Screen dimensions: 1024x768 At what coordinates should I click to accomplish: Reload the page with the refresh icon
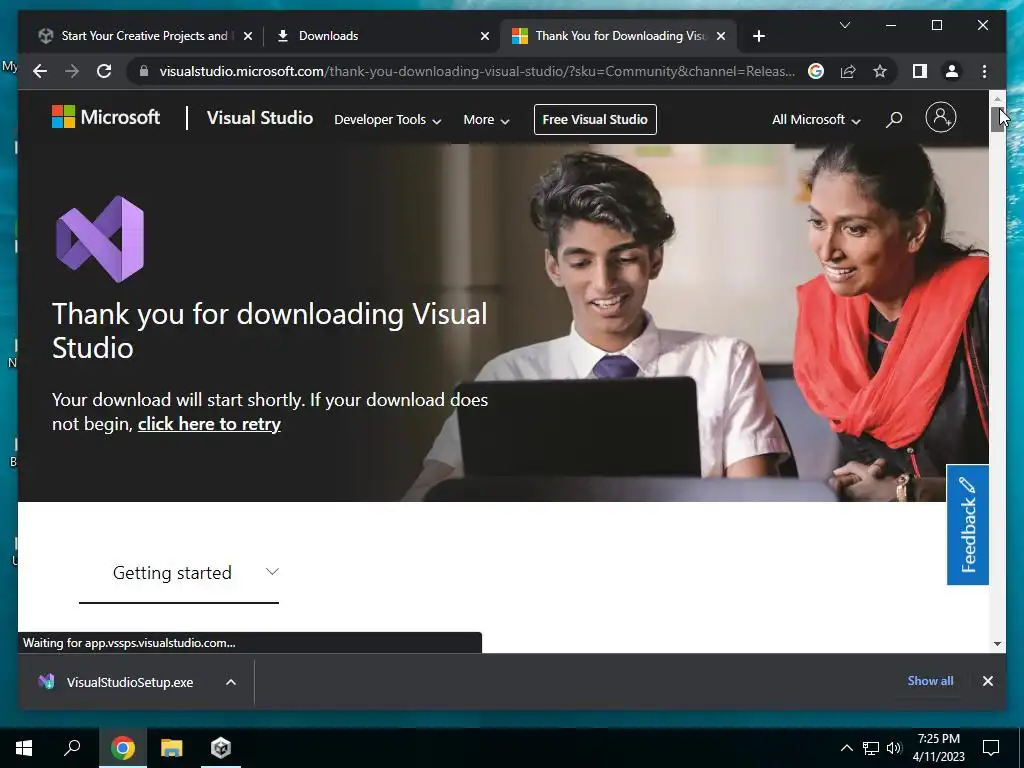104,71
